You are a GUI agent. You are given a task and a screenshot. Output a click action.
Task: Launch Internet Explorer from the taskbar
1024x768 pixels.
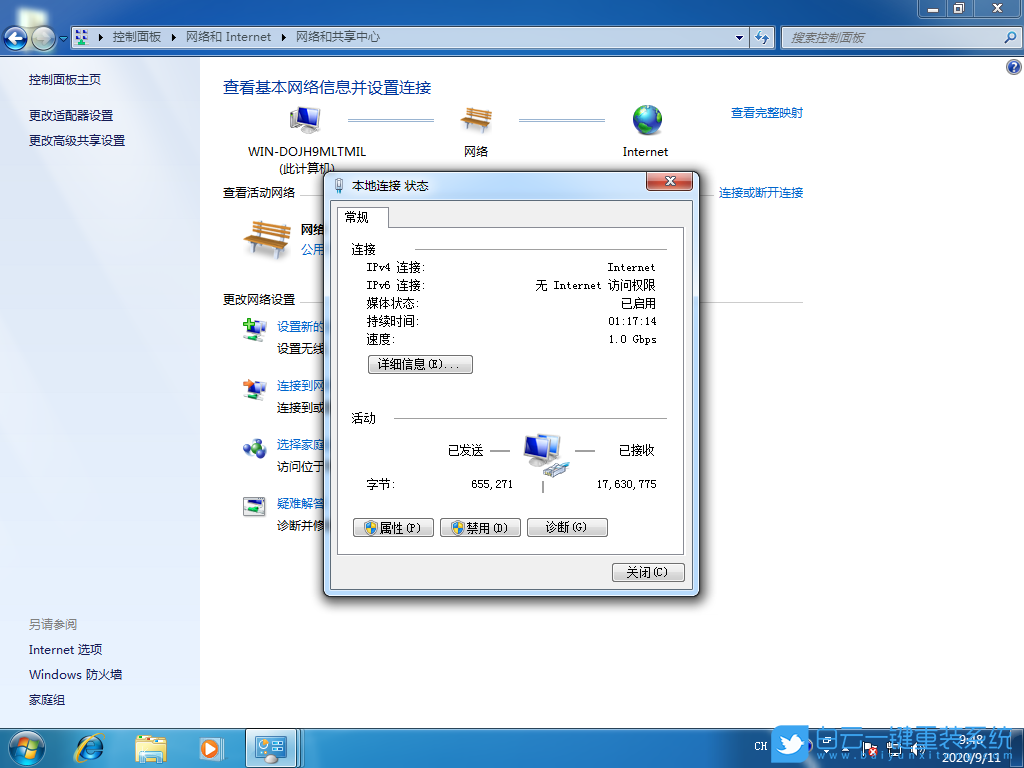coord(90,747)
